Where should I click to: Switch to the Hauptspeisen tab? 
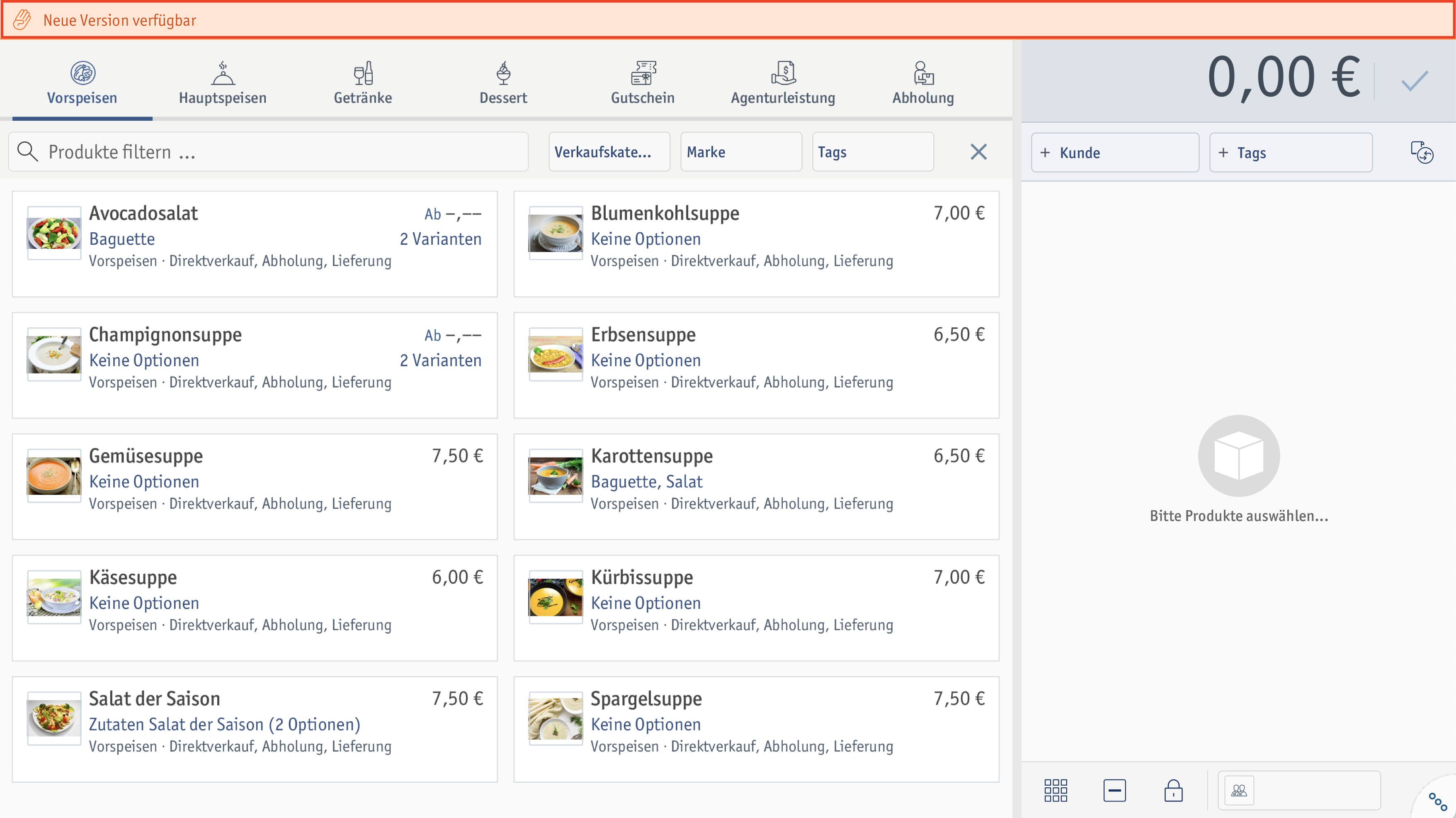223,83
